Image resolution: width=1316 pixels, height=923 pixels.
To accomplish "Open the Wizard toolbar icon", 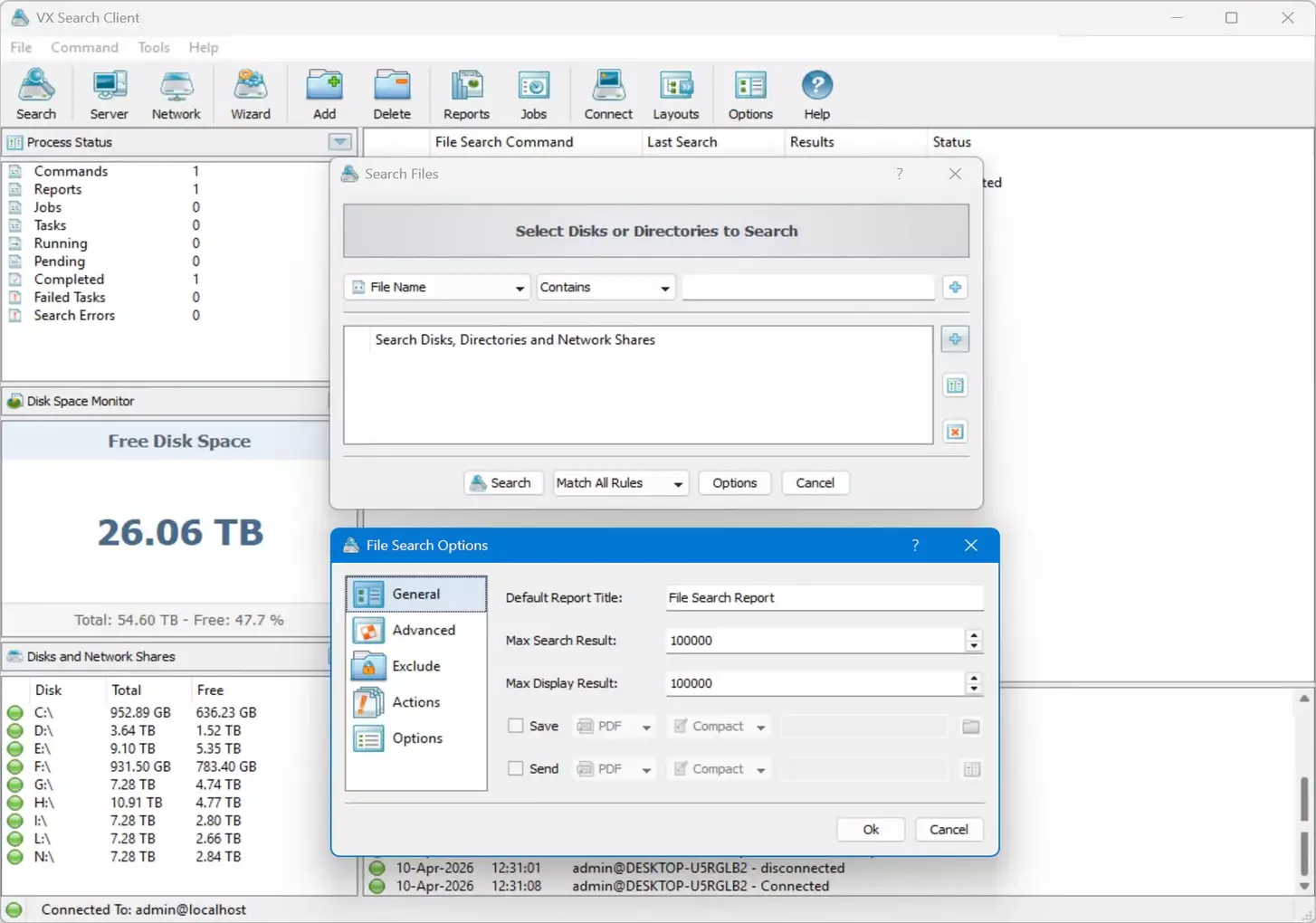I will [x=250, y=94].
